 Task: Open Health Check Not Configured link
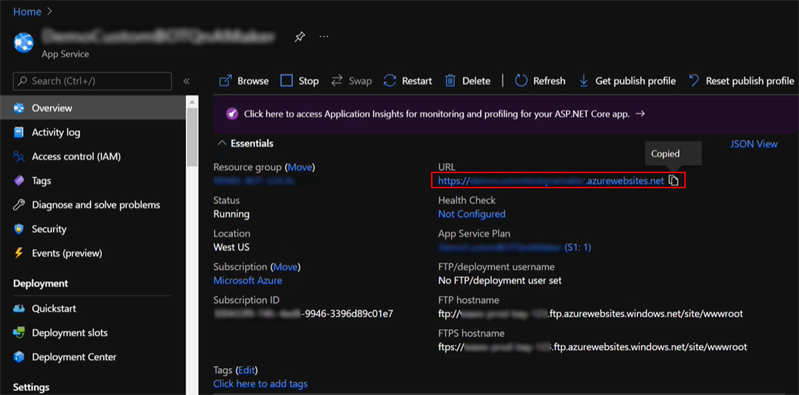[472, 214]
